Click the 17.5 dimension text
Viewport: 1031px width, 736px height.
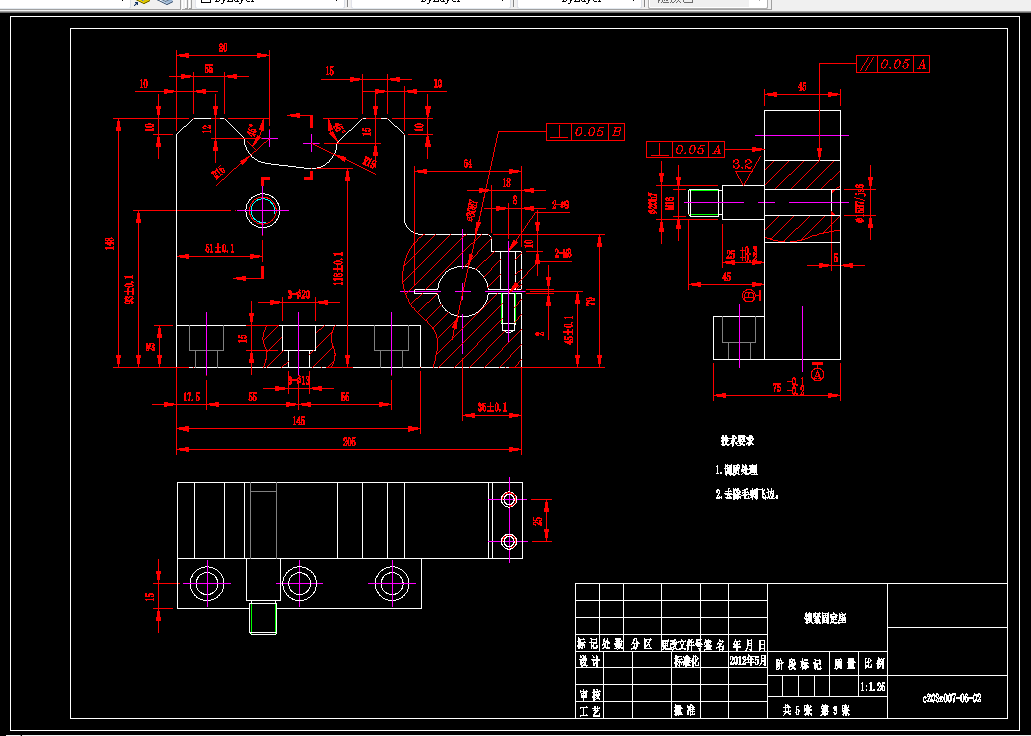(192, 397)
